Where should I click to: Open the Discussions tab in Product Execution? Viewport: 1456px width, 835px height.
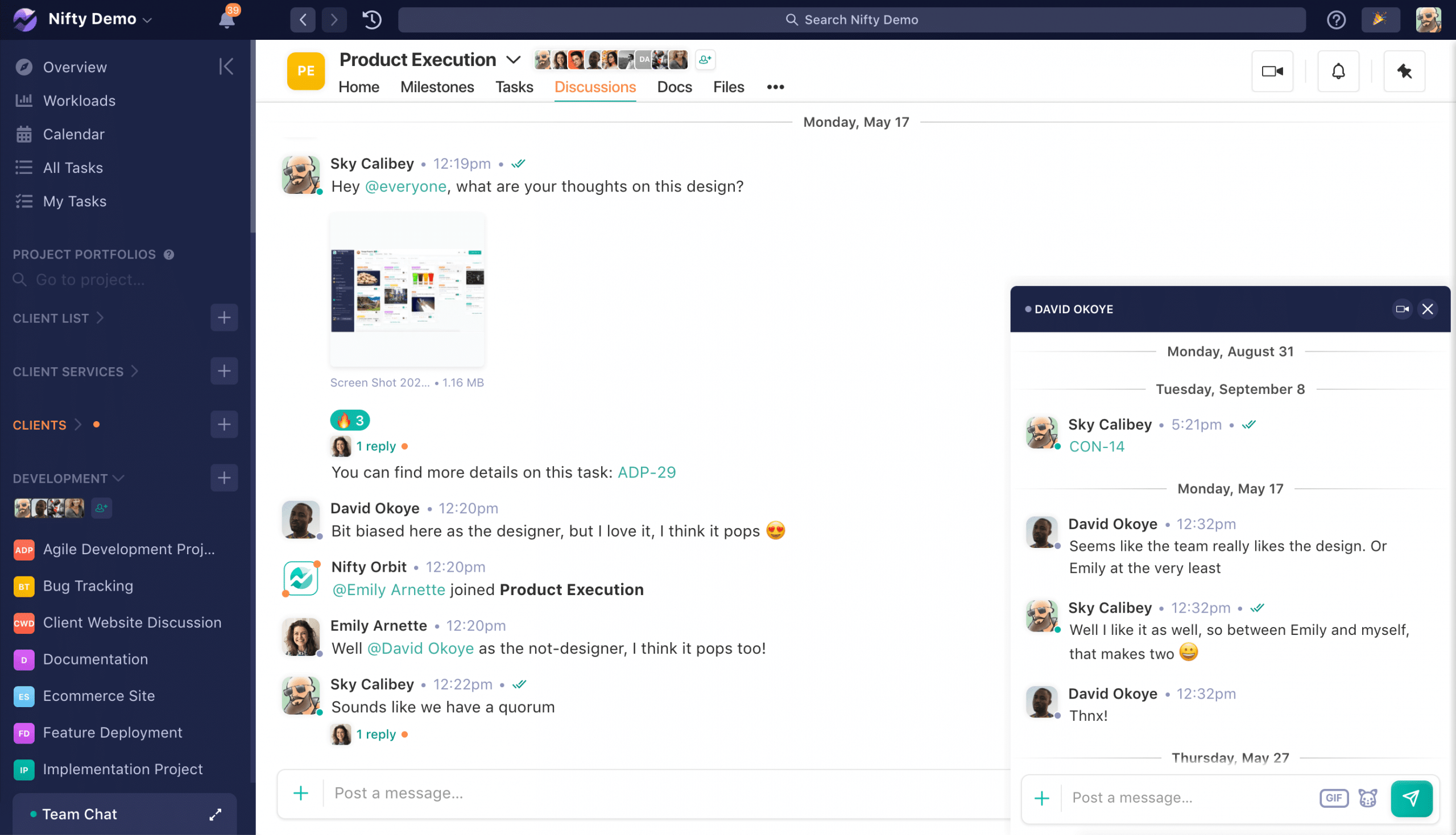(x=595, y=87)
